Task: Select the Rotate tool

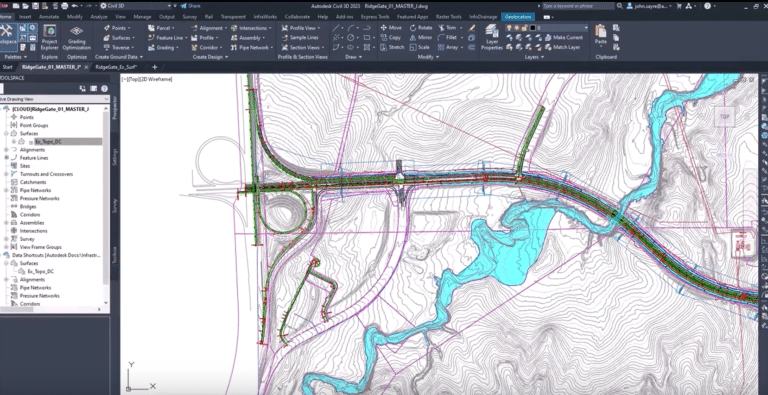Action: [x=421, y=28]
